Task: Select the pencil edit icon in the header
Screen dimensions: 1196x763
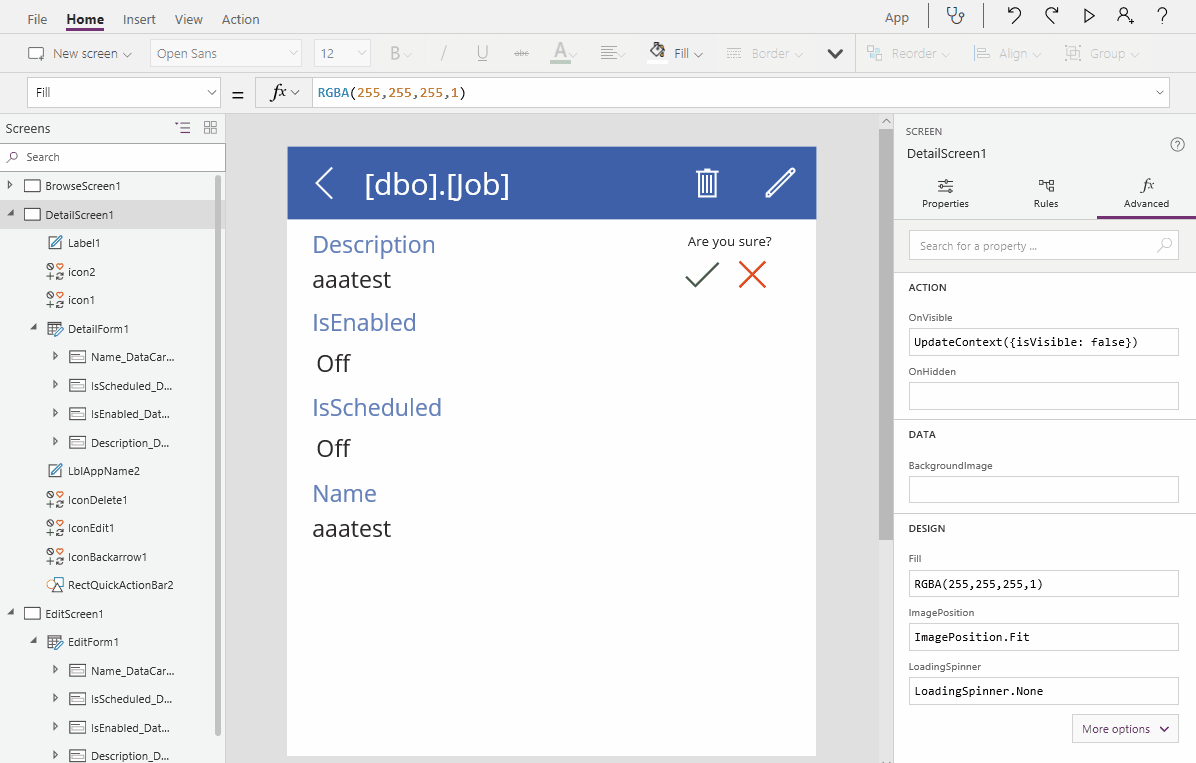Action: [x=781, y=183]
